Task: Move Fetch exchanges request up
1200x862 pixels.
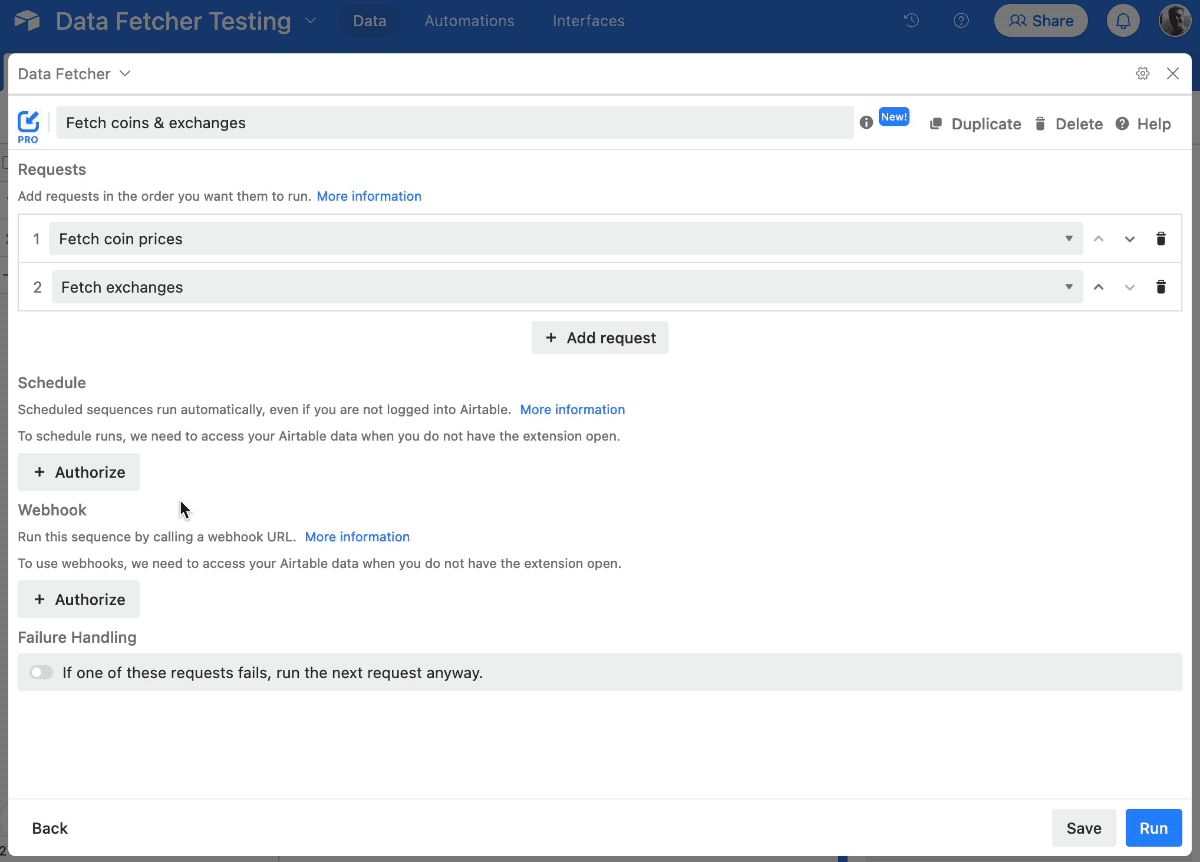Action: [1099, 287]
